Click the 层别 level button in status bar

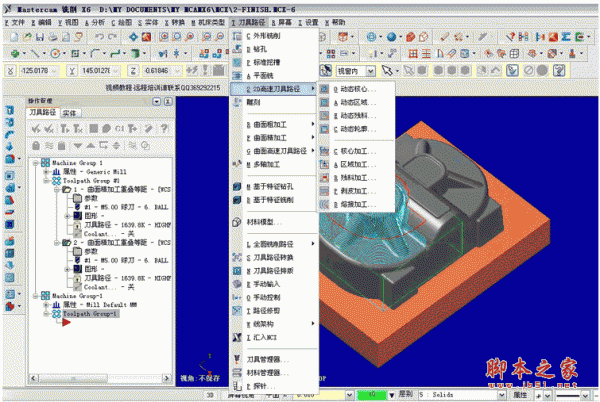[x=406, y=394]
